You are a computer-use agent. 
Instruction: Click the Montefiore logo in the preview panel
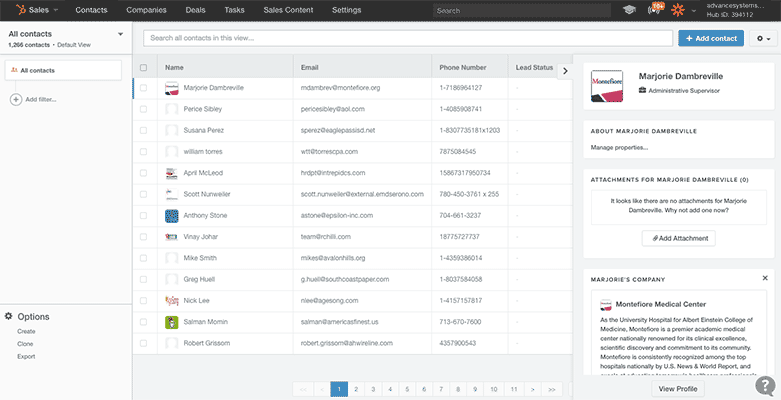(x=607, y=86)
